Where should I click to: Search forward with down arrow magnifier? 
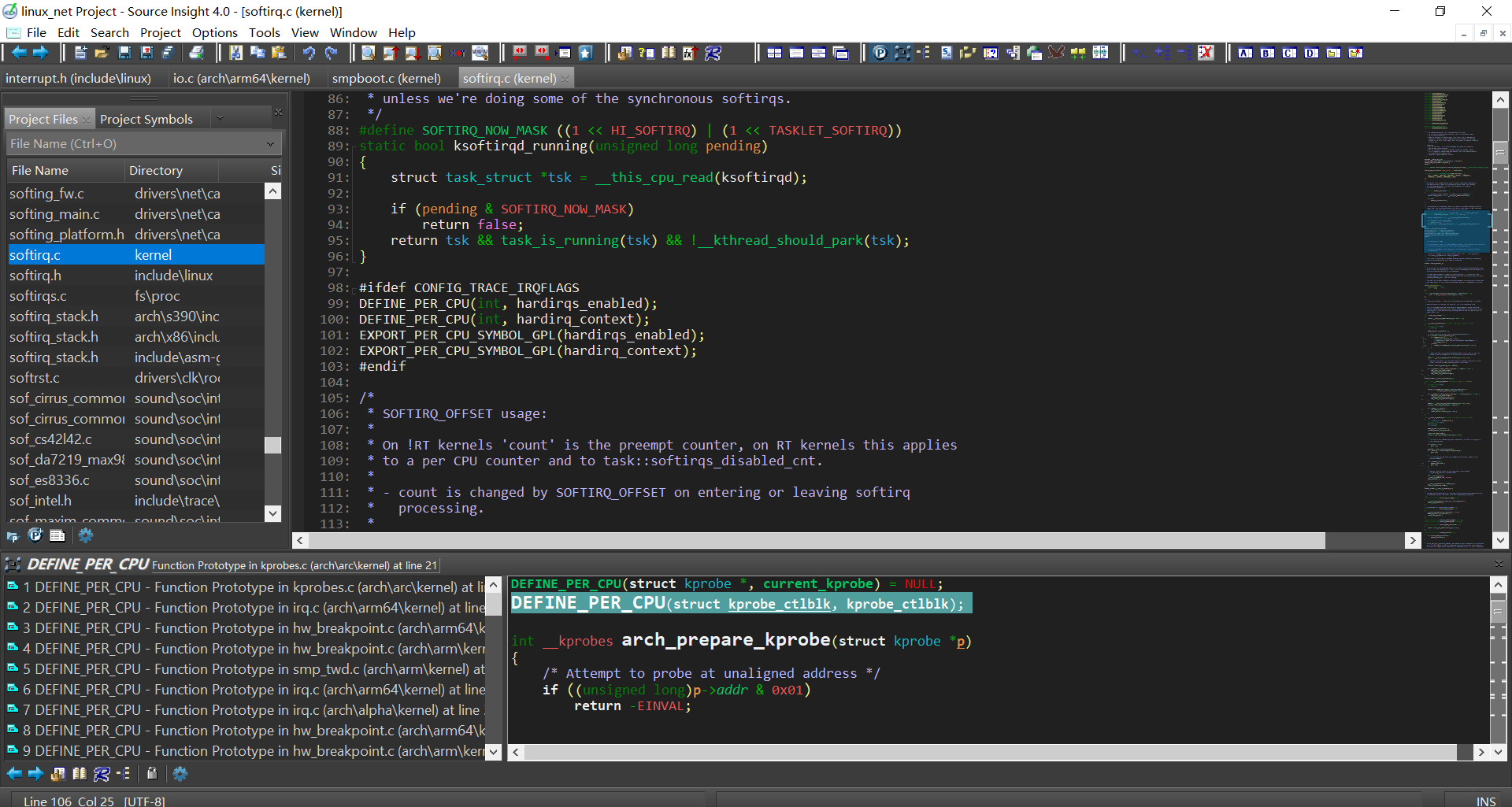tap(412, 53)
